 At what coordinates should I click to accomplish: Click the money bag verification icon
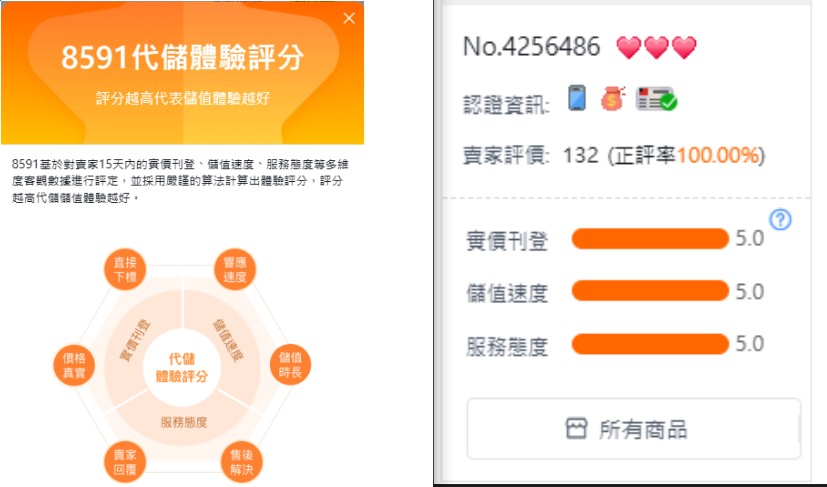click(x=612, y=98)
